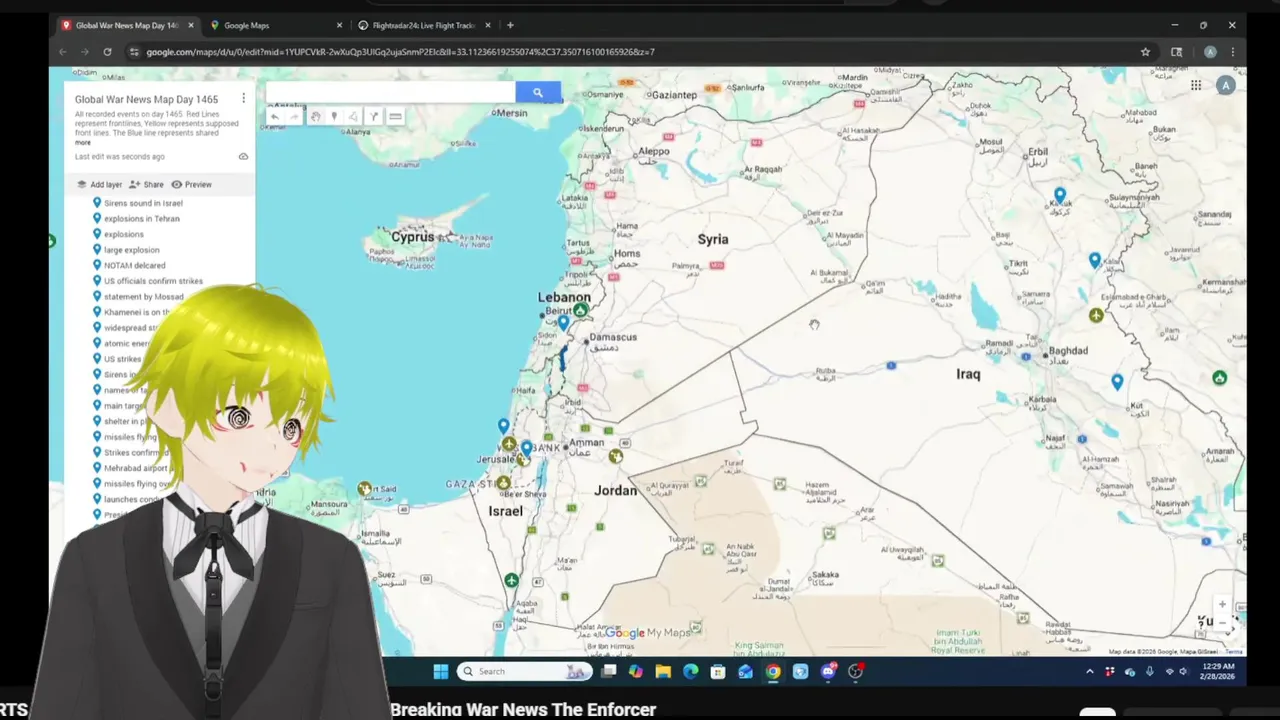Select the Draw a line tool
The height and width of the screenshot is (720, 1280).
(x=353, y=117)
